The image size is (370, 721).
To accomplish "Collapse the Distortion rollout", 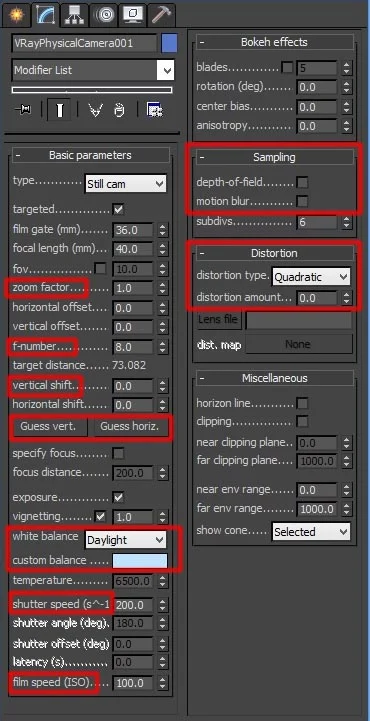I will click(275, 253).
